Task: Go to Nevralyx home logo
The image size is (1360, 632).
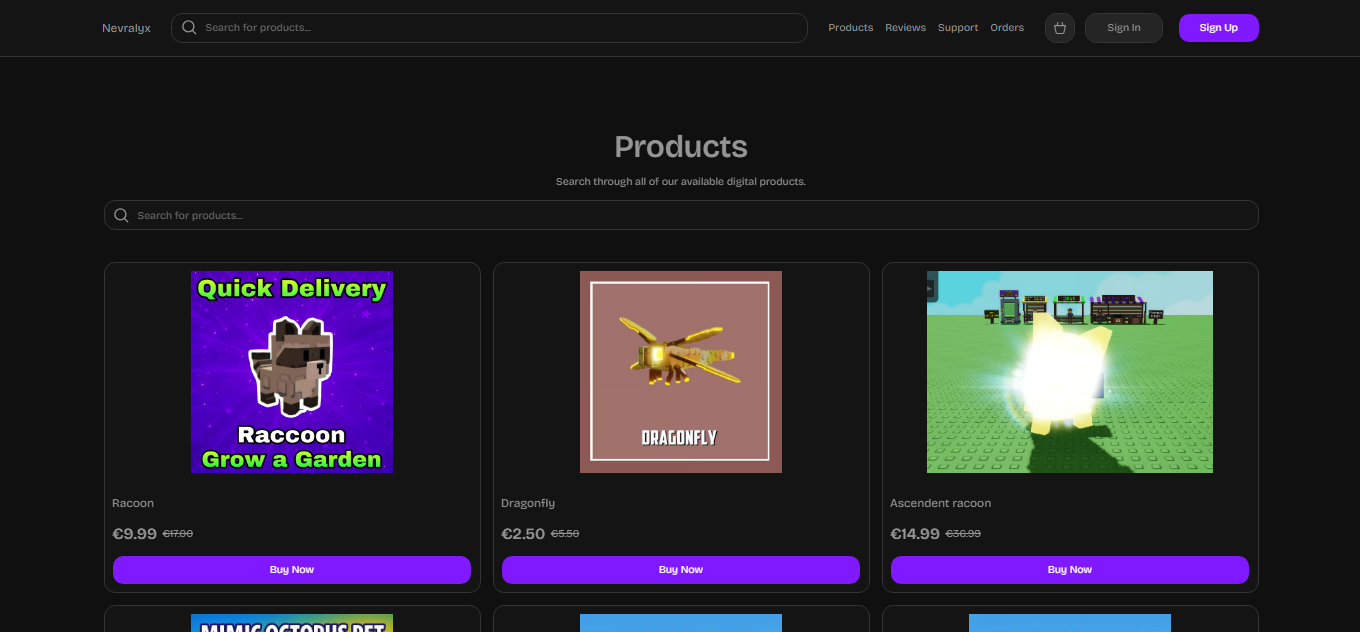Action: click(x=126, y=28)
